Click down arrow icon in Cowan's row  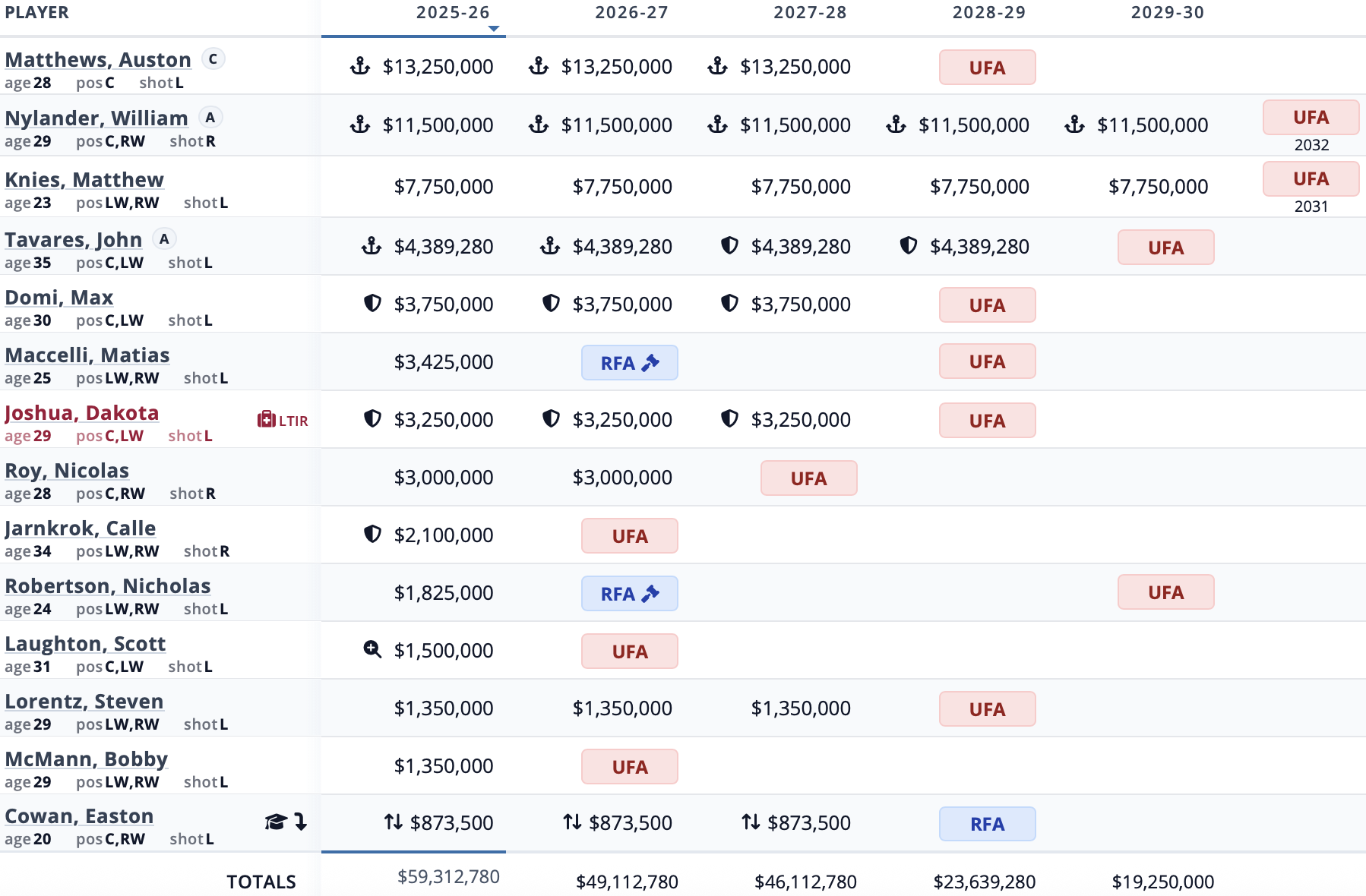[301, 822]
